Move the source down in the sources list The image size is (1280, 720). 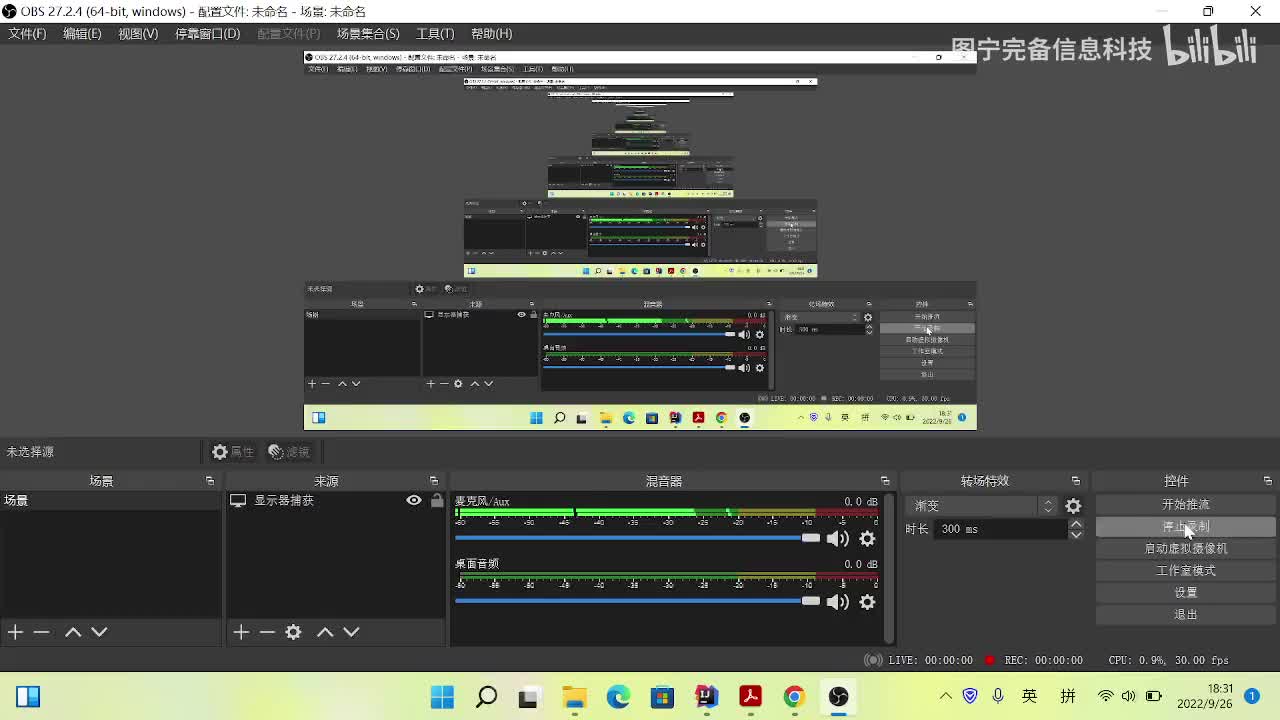click(351, 632)
